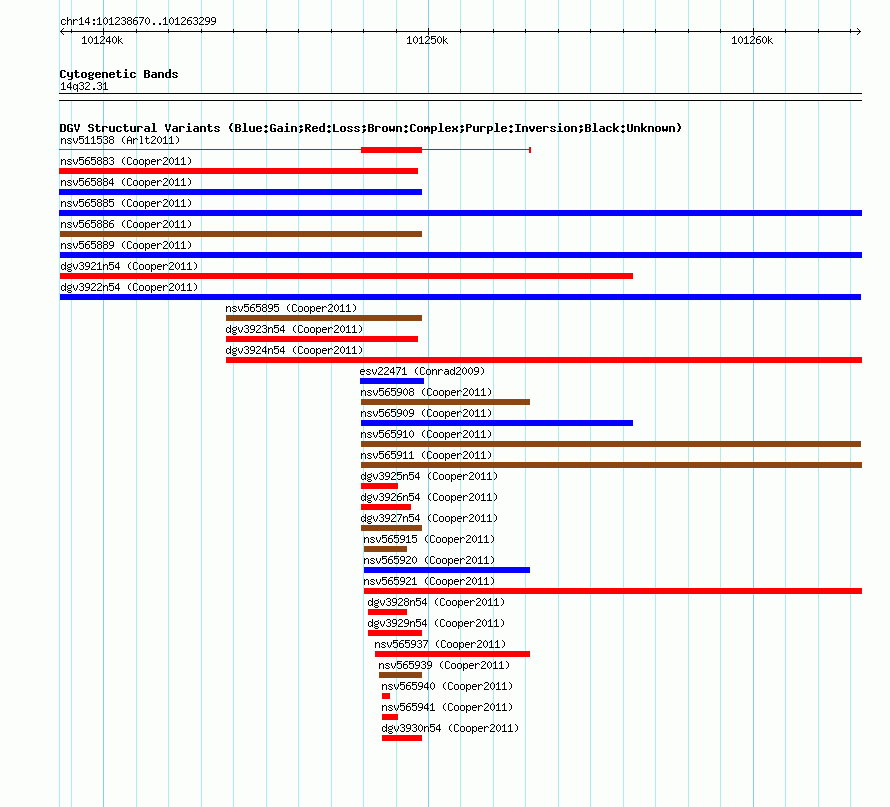Select the tiny red nsv565940 loss bar

386,696
